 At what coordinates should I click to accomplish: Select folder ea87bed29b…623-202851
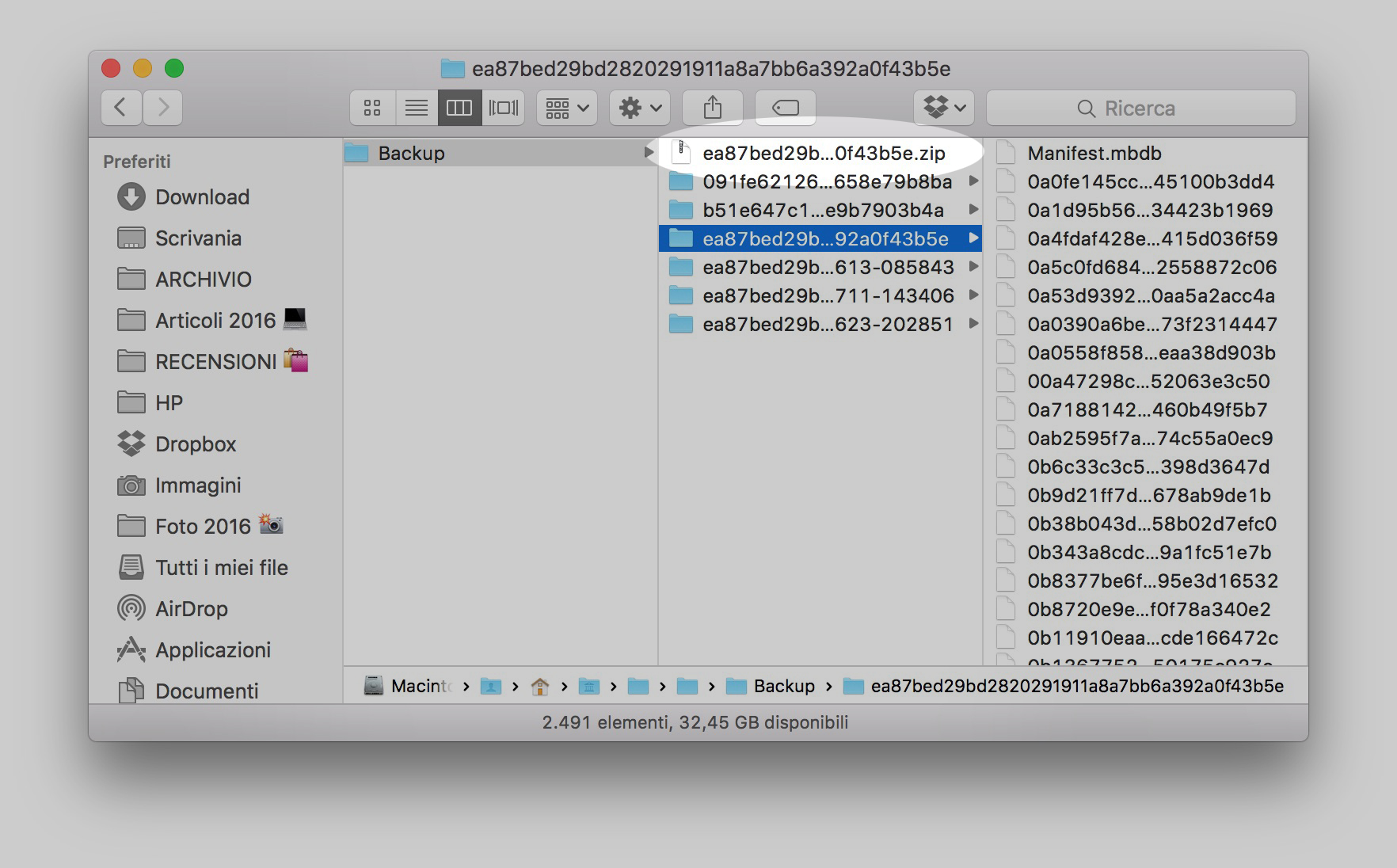point(820,324)
